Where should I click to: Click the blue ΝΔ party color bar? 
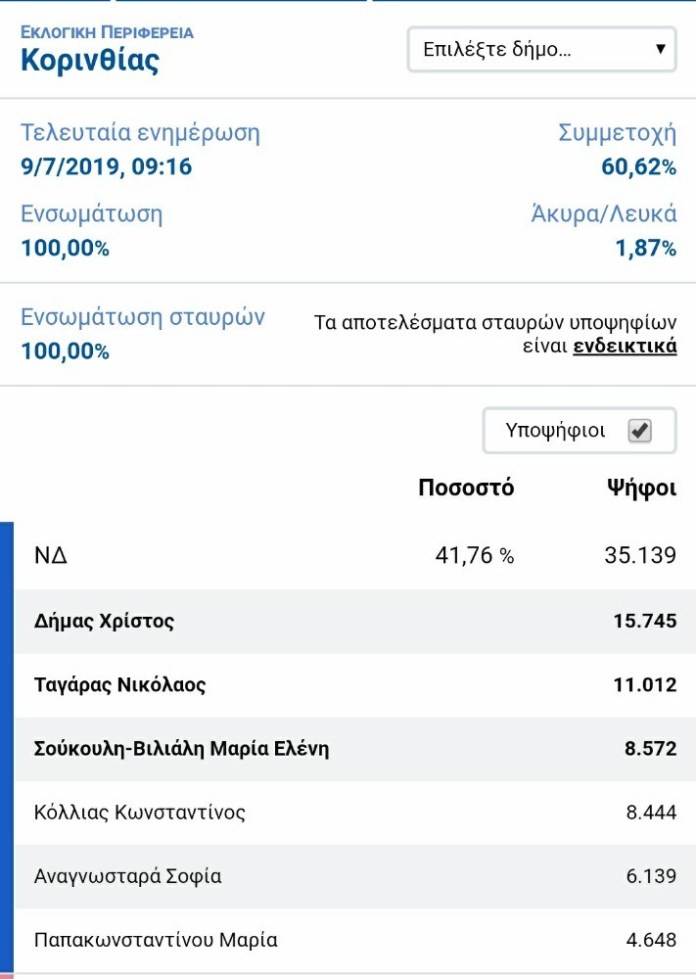pos(7,747)
